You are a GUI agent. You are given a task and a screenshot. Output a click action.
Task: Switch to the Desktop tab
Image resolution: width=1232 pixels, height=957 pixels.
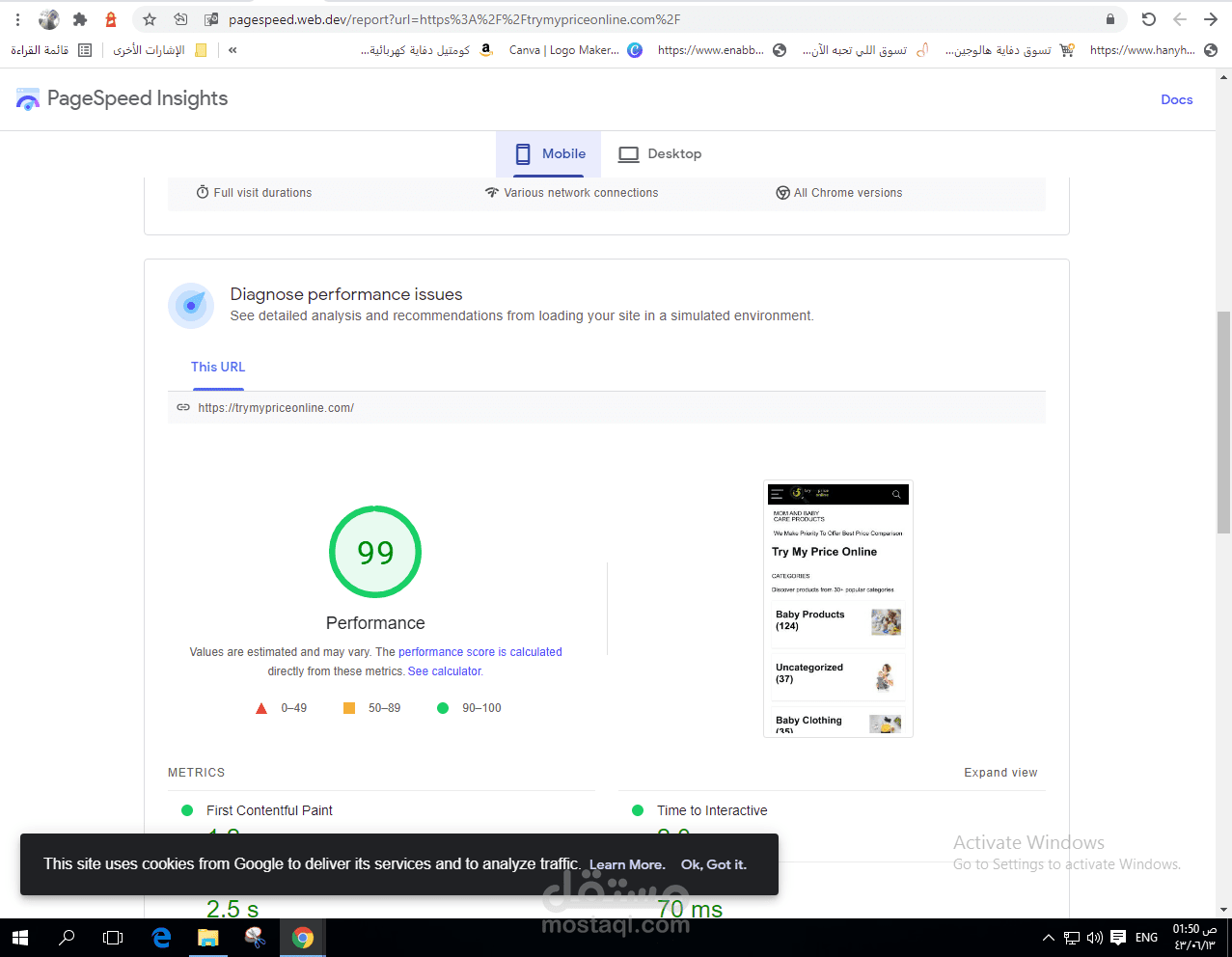pos(660,154)
